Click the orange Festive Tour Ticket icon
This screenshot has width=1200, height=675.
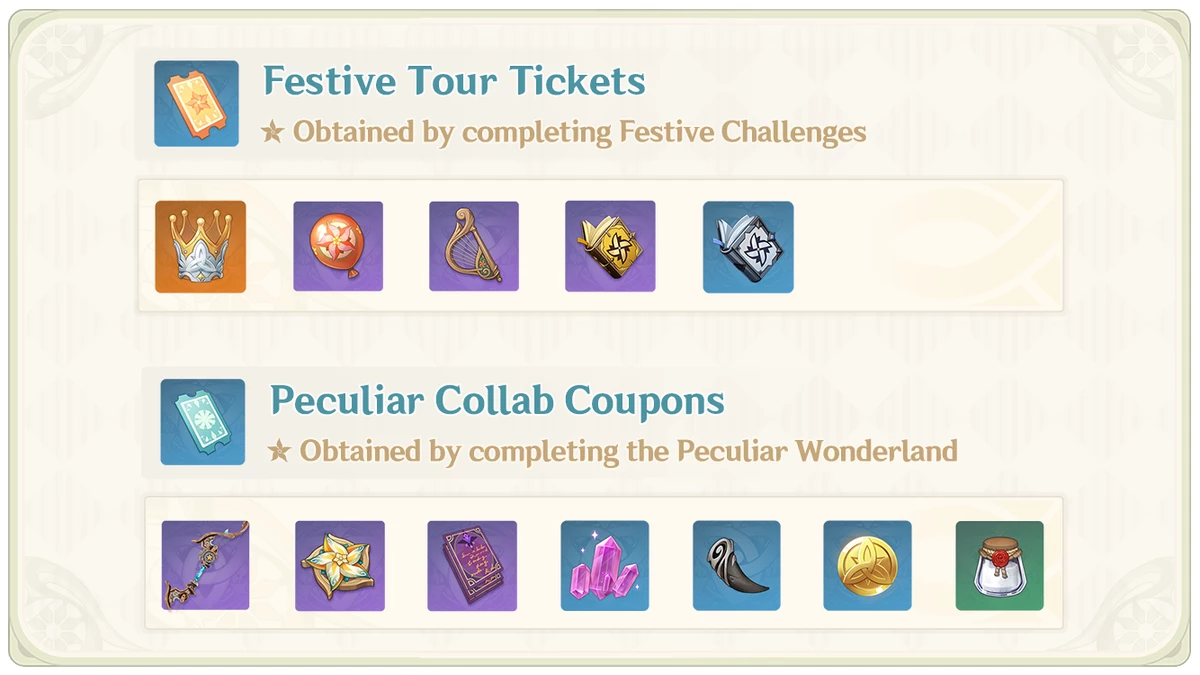tap(196, 103)
